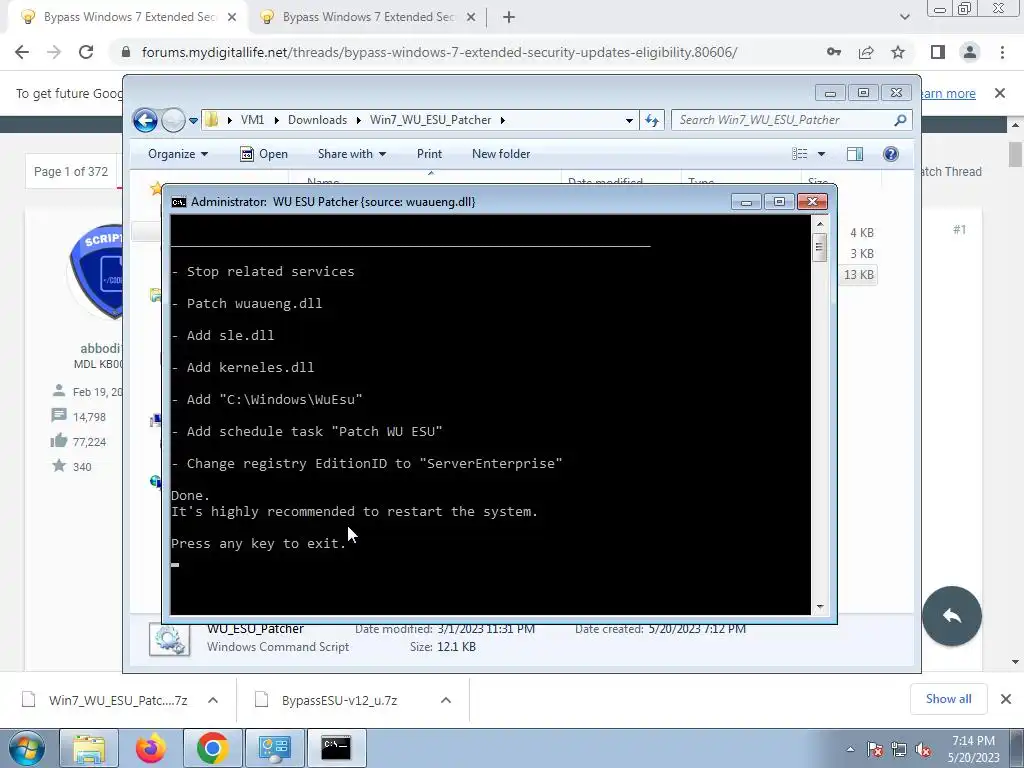Switch to command prompt taskbar icon

[x=336, y=748]
